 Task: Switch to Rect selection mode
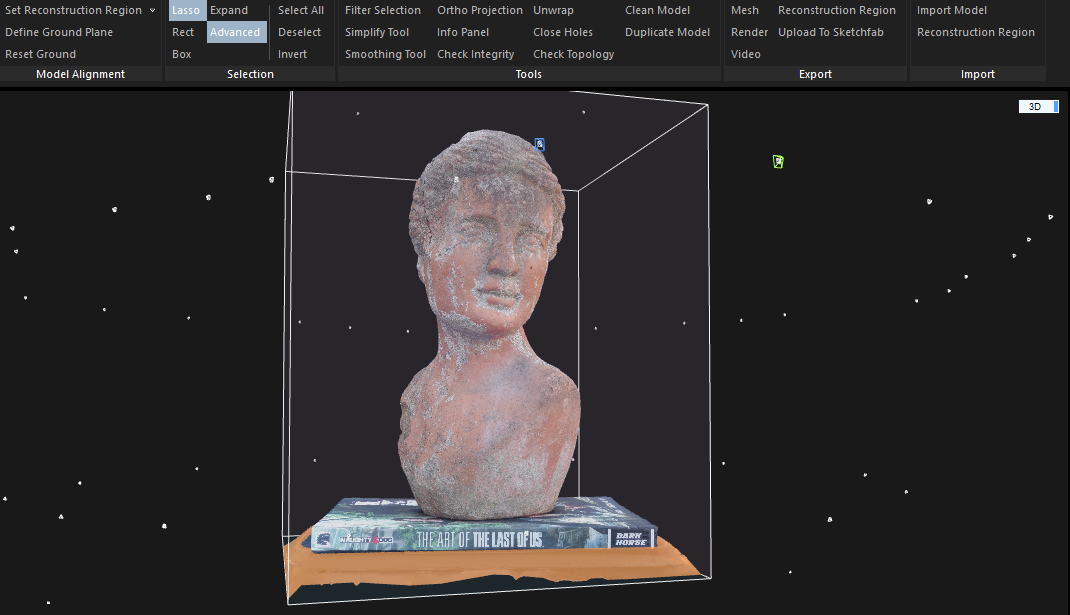click(183, 31)
